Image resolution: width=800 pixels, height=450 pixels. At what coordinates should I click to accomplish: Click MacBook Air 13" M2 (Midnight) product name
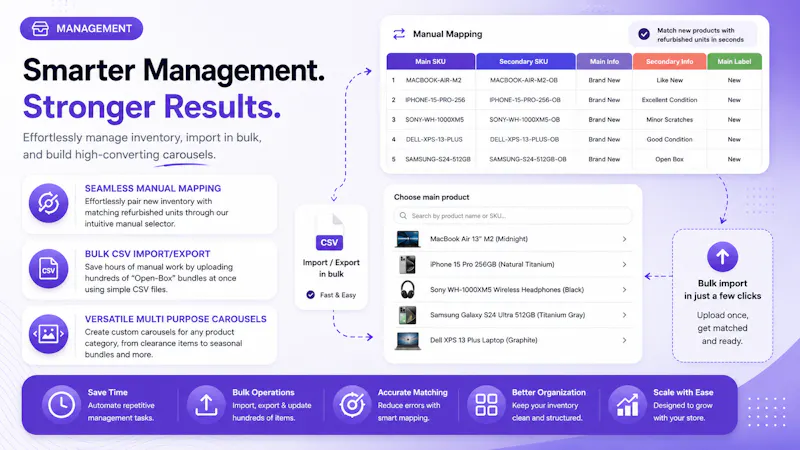coord(479,239)
